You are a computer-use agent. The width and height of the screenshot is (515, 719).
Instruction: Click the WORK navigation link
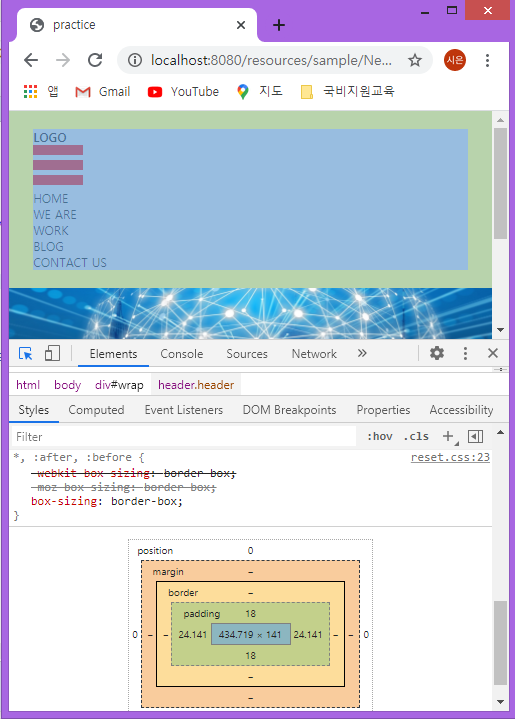(51, 231)
